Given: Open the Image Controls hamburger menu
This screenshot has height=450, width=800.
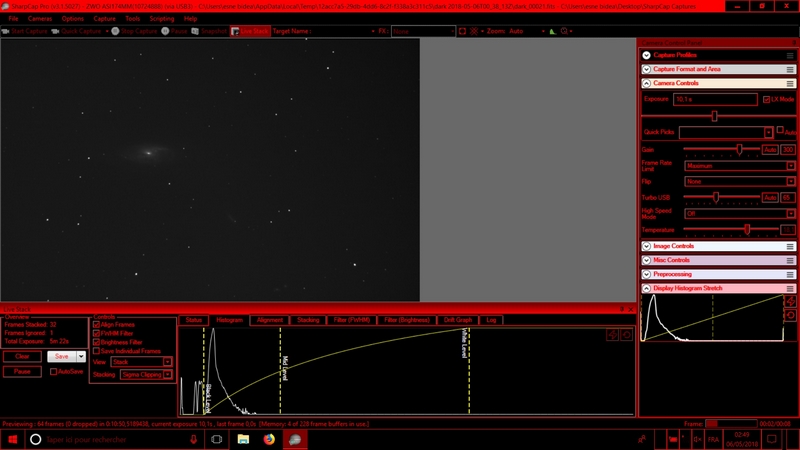Looking at the screenshot, I should click(790, 246).
